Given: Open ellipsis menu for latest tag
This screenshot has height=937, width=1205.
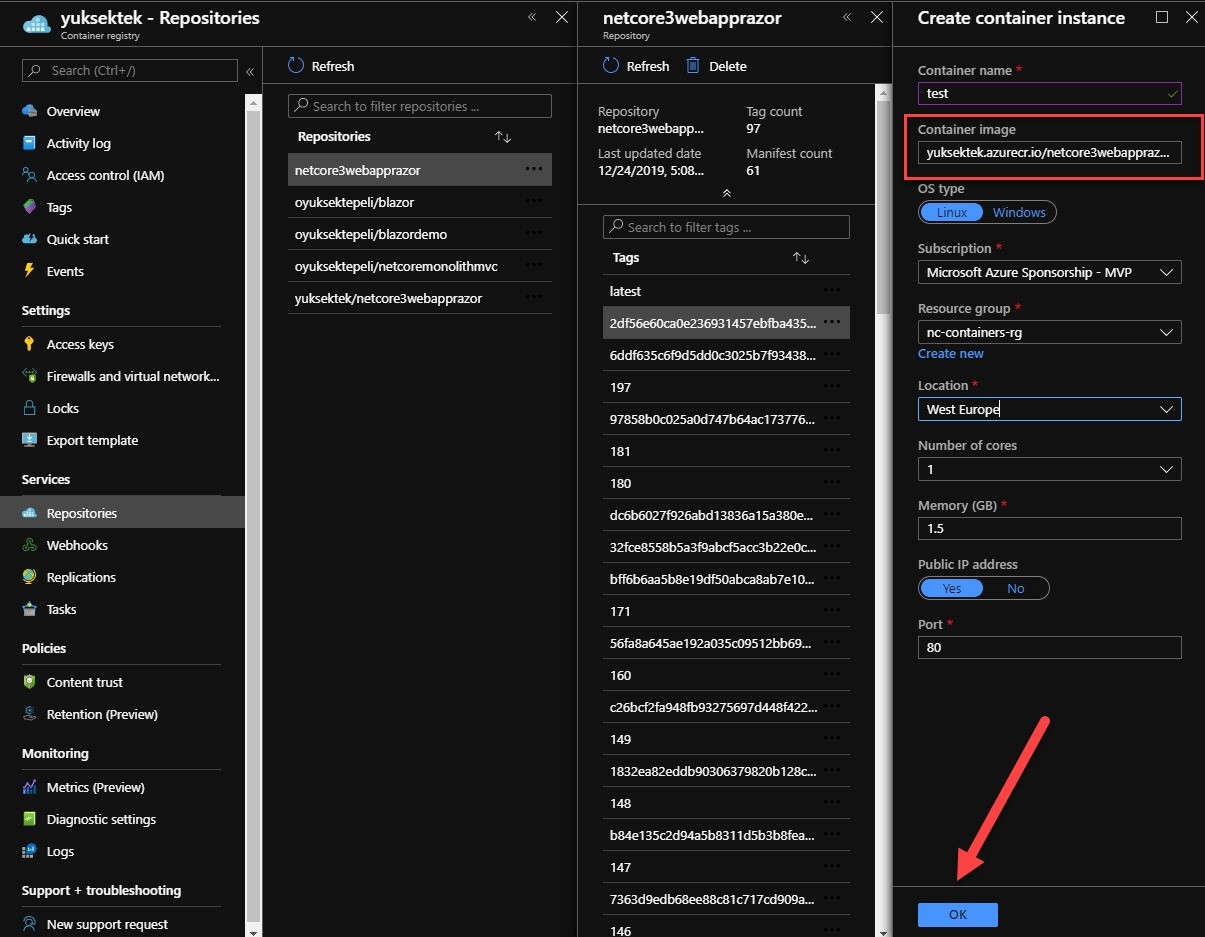Looking at the screenshot, I should tap(832, 290).
